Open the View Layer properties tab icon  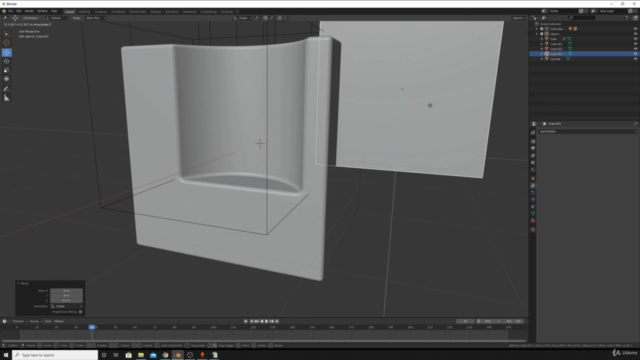[x=533, y=156]
